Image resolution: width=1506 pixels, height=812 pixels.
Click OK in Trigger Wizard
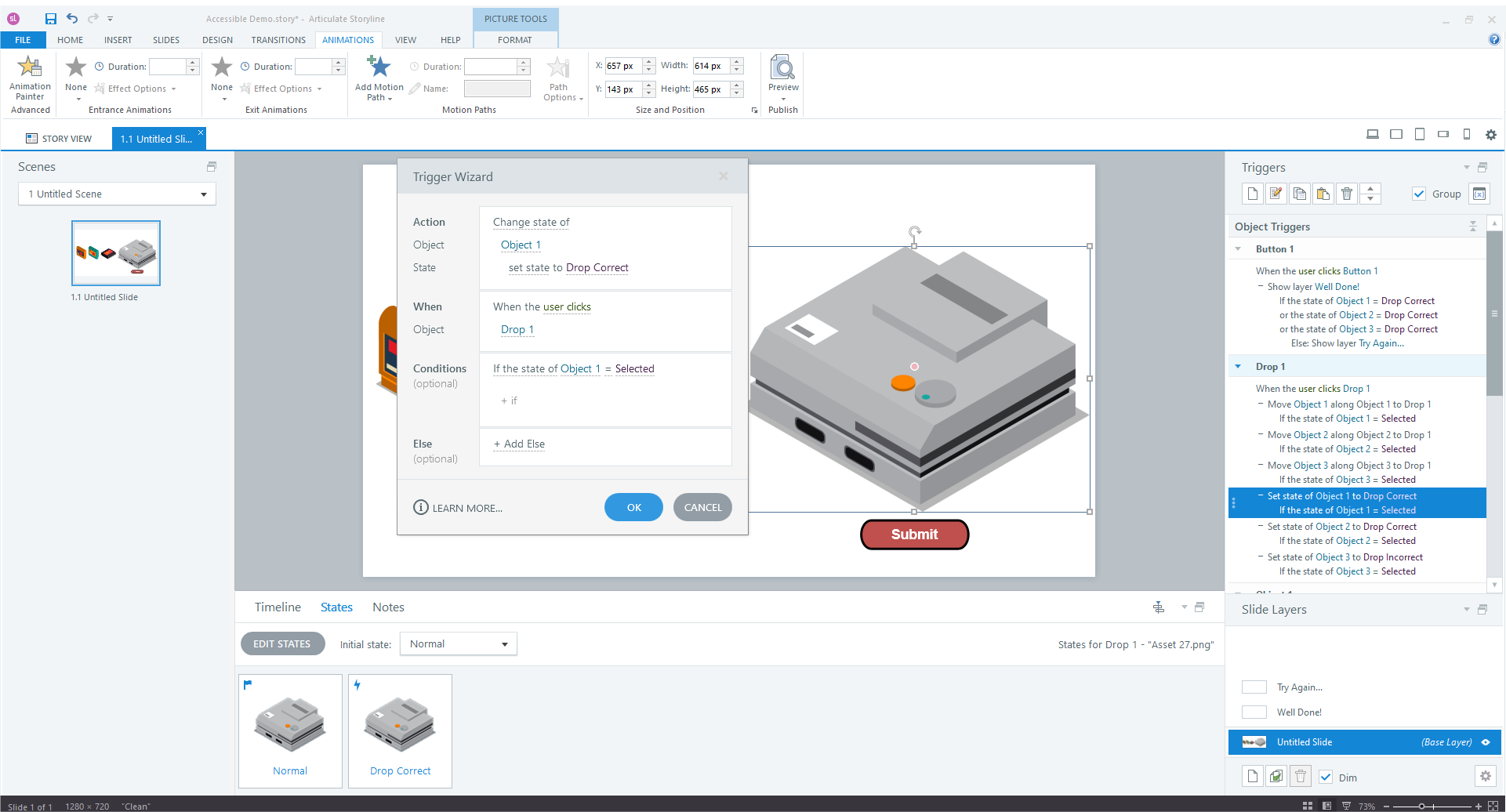(634, 508)
